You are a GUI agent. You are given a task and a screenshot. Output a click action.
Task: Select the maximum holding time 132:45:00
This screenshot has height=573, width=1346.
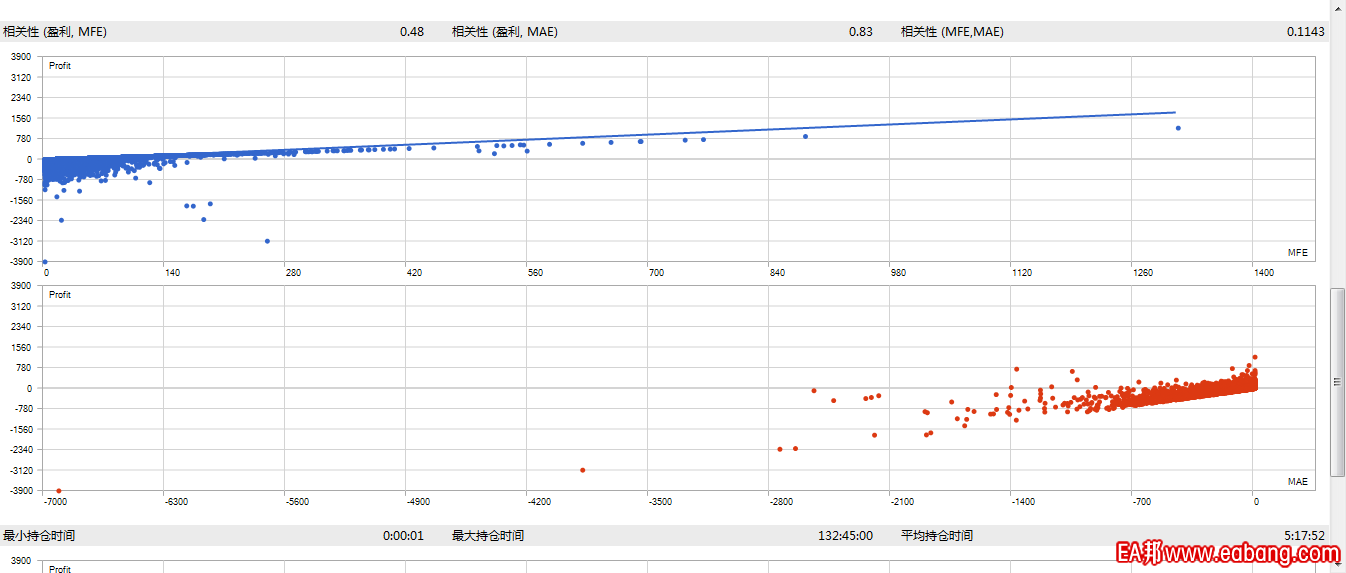(846, 536)
